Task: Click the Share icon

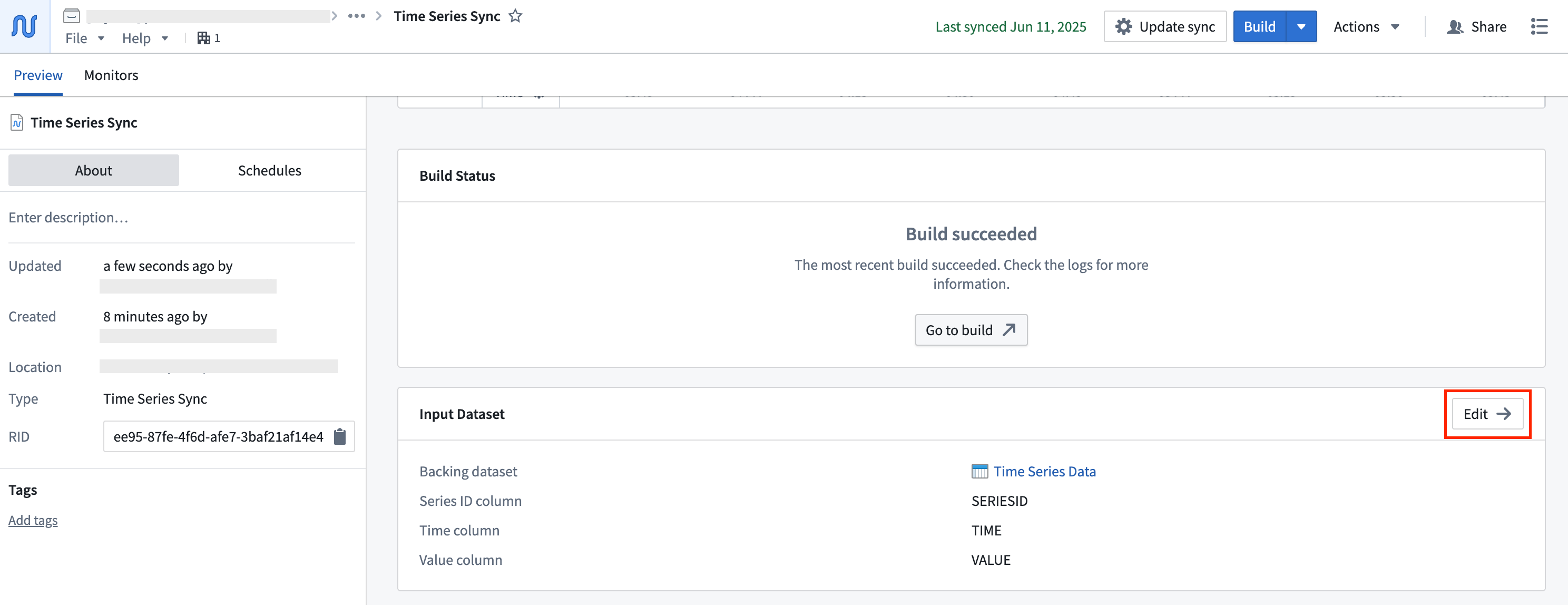Action: 1455,26
